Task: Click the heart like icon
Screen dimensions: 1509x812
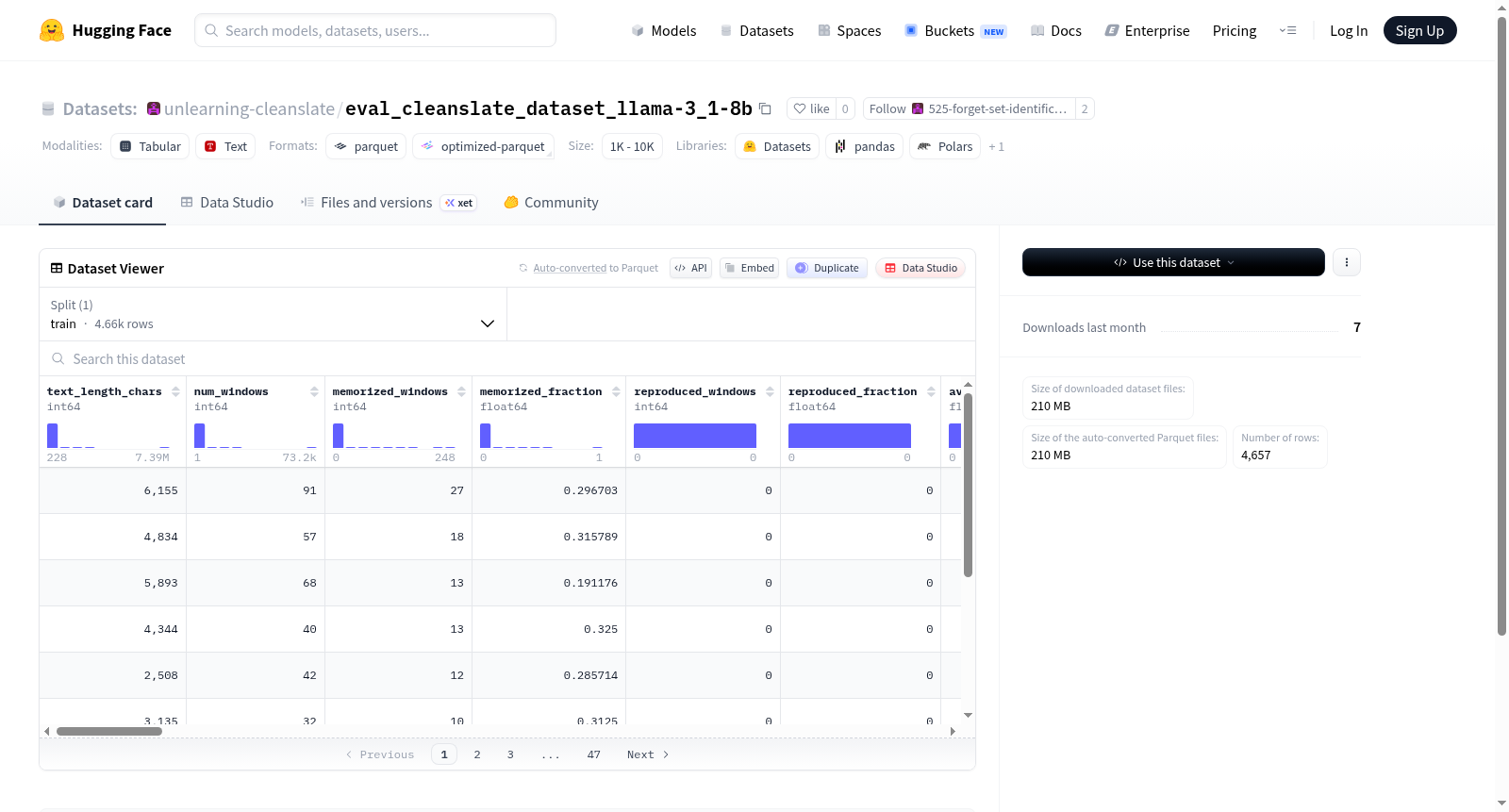Action: pyautogui.click(x=800, y=108)
